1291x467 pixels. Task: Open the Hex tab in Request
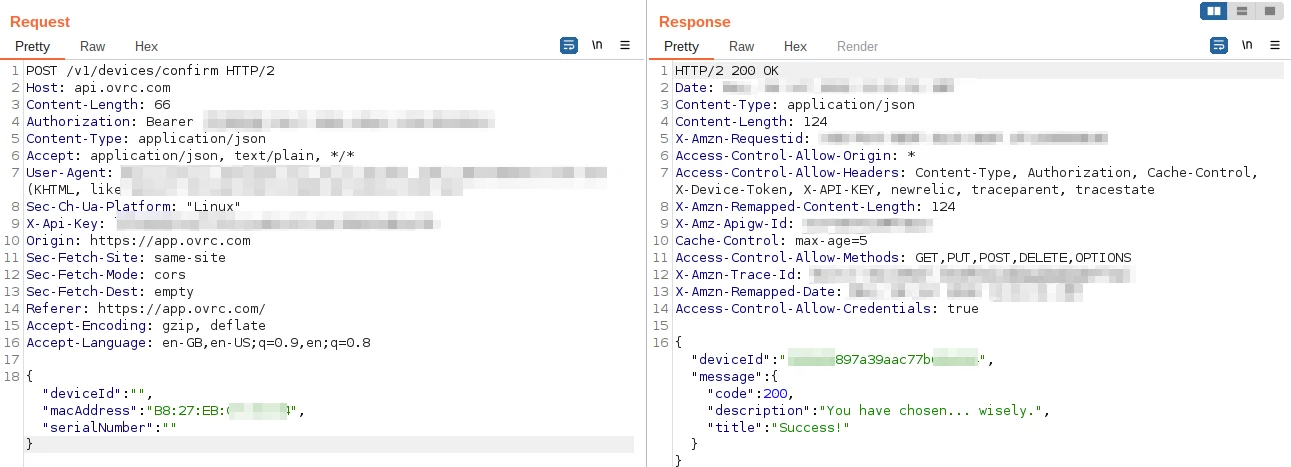coord(146,46)
